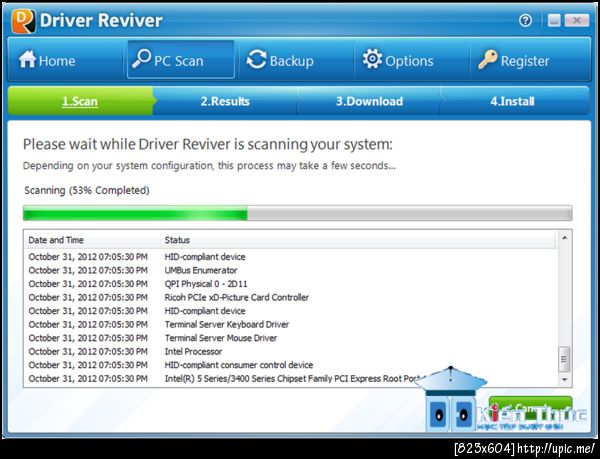Click the Backup refresh arrows icon
Screen dimensions: 600x459
(256, 59)
